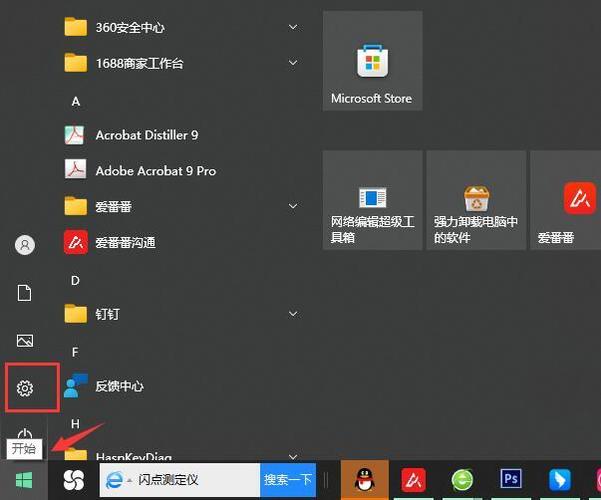Click the letter A section header
This screenshot has height=500, width=601.
(x=76, y=101)
